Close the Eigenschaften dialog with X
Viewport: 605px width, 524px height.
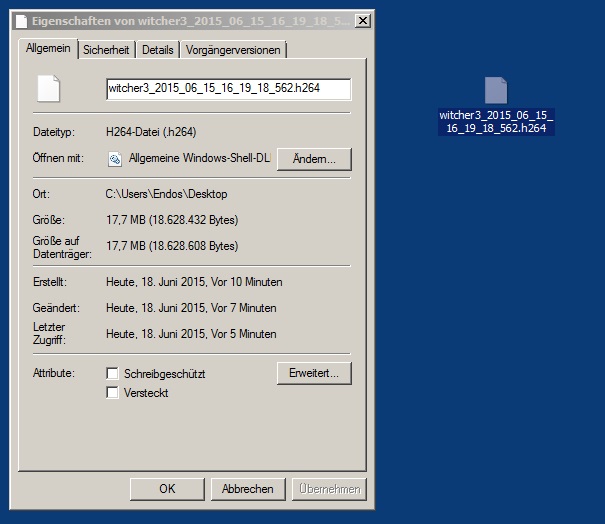pyautogui.click(x=363, y=20)
